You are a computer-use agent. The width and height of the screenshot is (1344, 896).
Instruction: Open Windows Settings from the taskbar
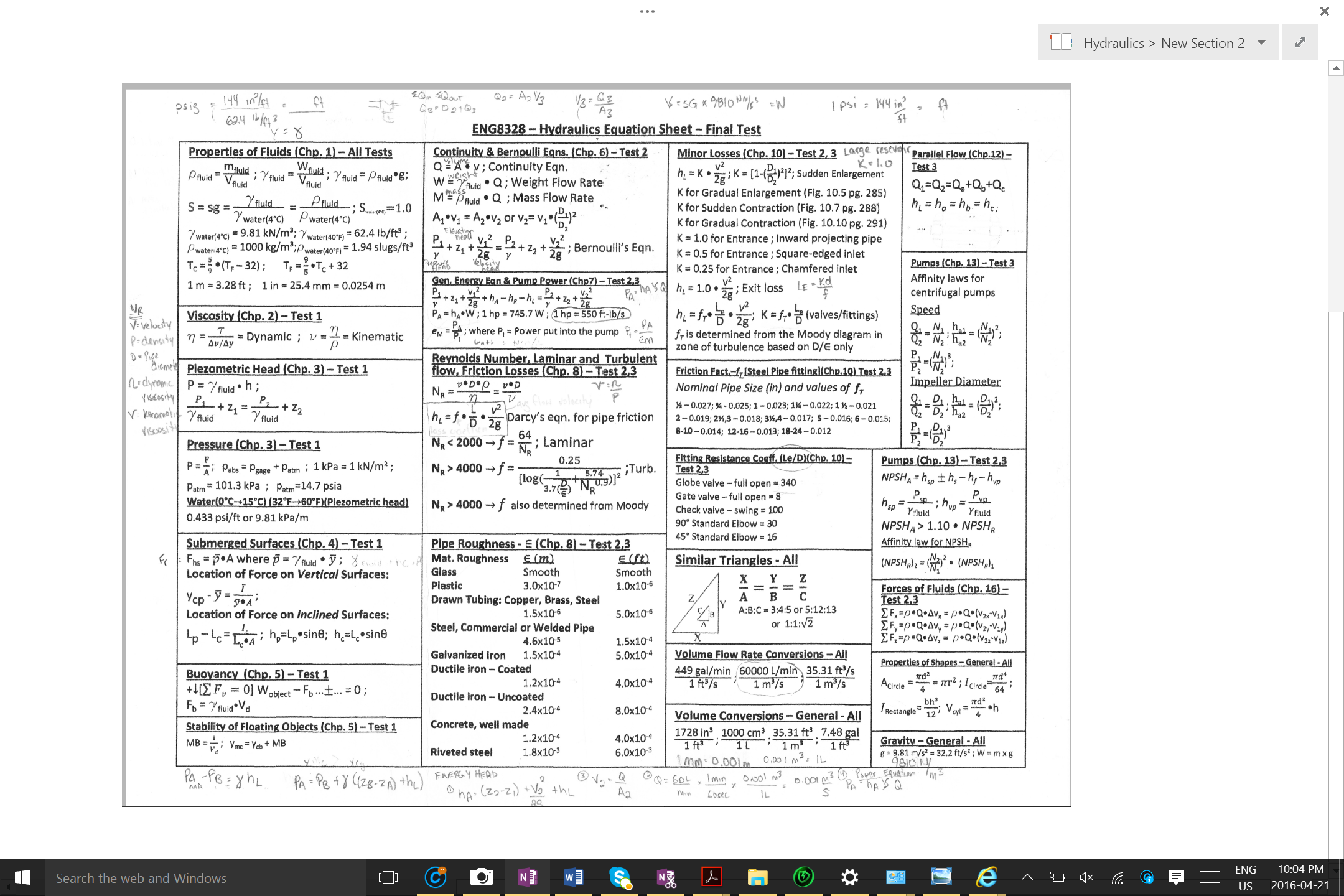(x=849, y=877)
